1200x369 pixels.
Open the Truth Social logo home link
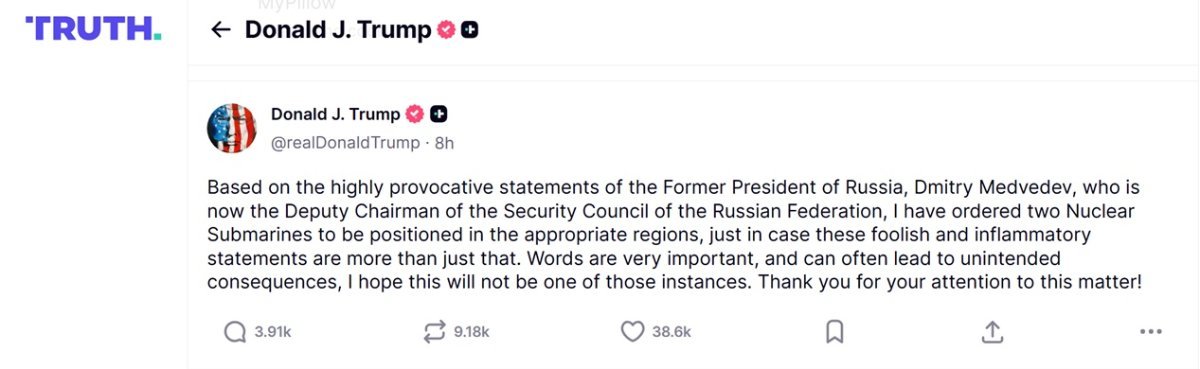click(93, 29)
